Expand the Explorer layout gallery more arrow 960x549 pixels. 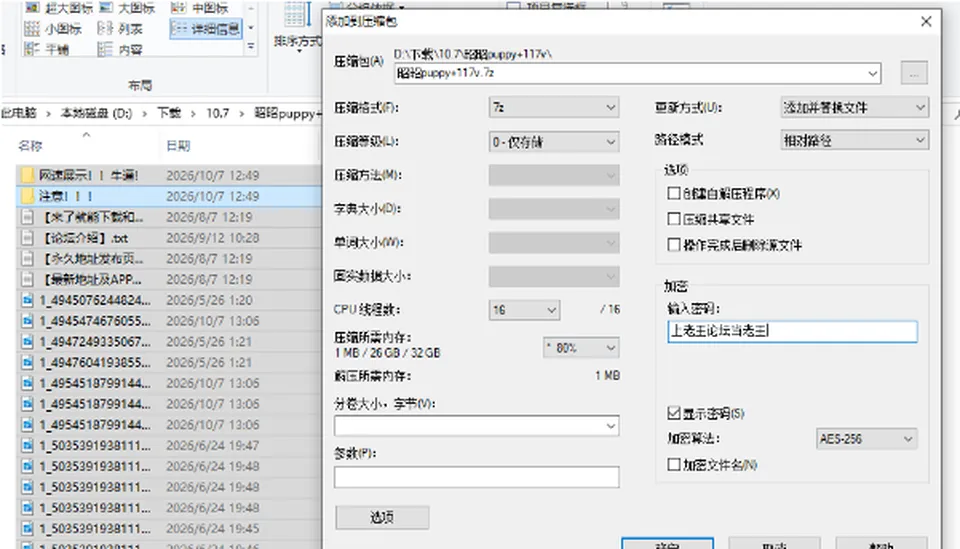tap(250, 47)
